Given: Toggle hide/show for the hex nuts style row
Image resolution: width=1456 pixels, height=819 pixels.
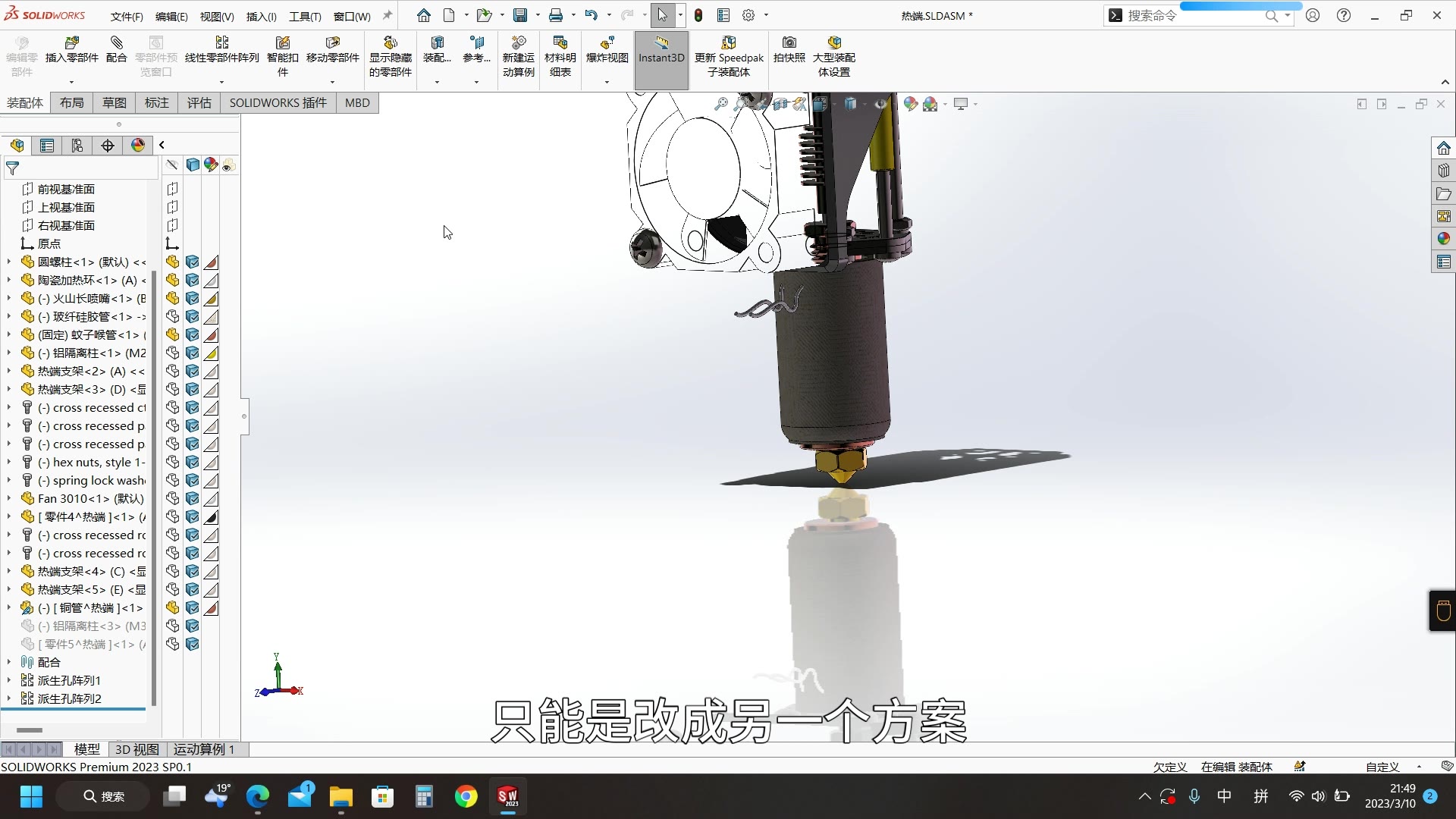Looking at the screenshot, I should pos(173,462).
